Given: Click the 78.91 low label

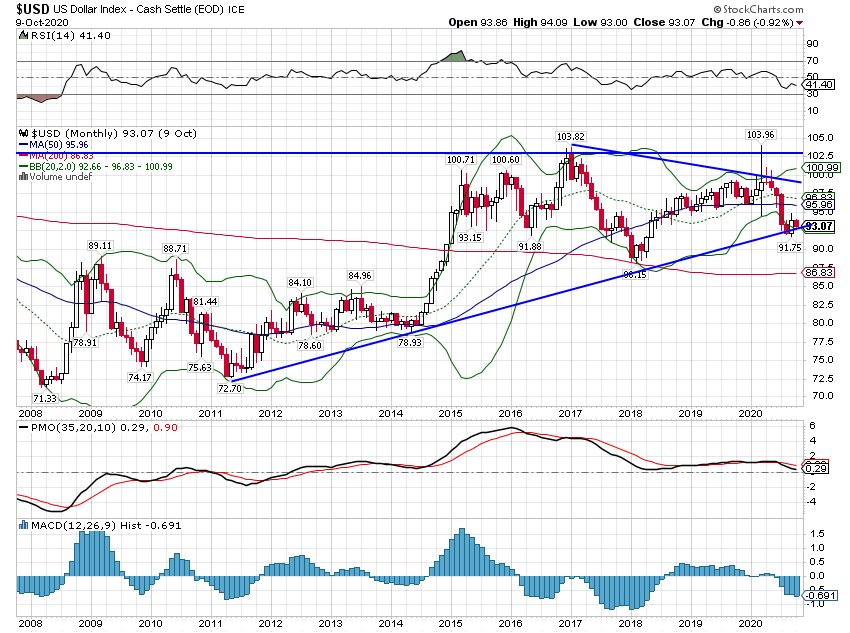Looking at the screenshot, I should 85,343.
